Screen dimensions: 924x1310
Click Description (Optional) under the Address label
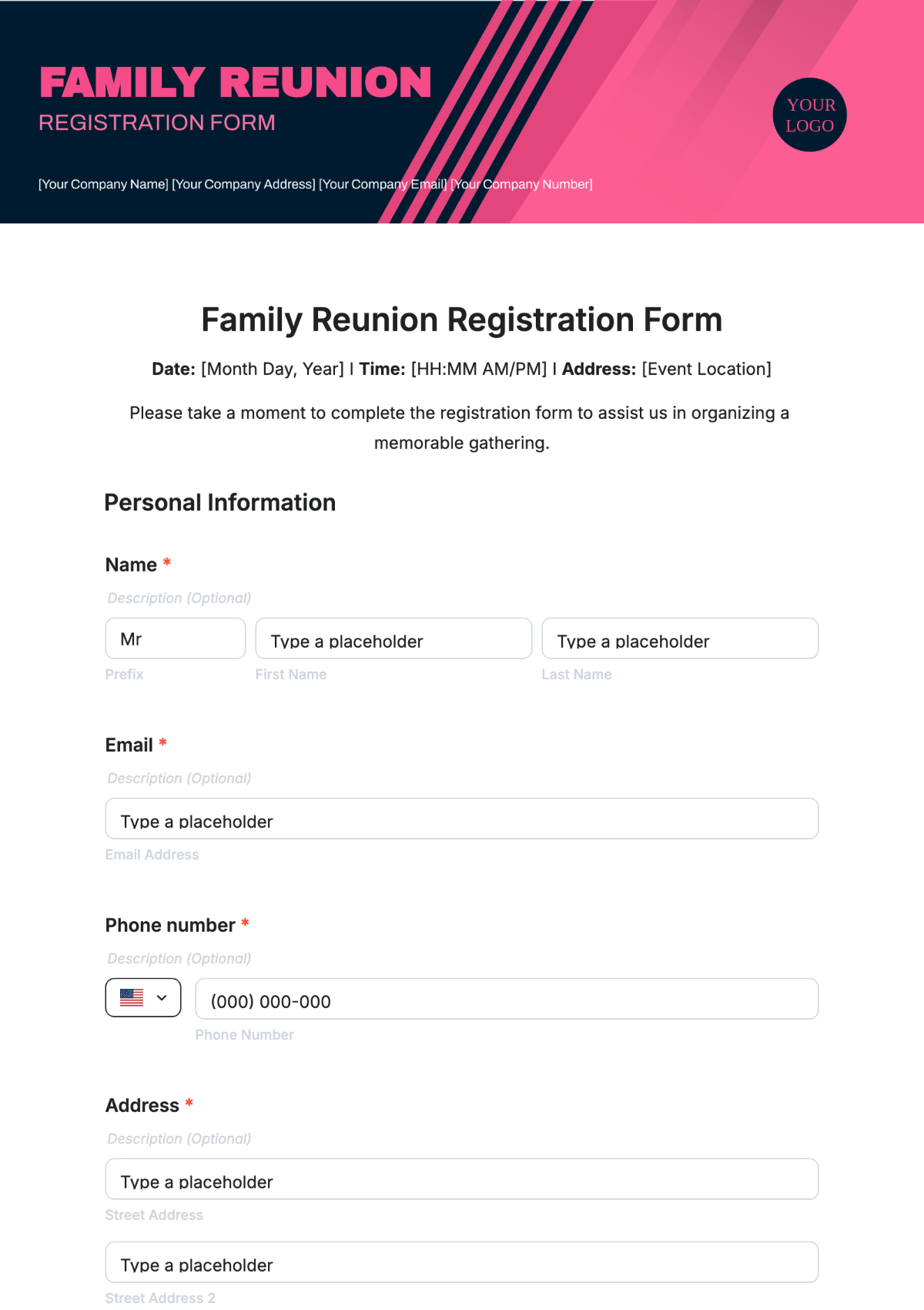tap(179, 1139)
